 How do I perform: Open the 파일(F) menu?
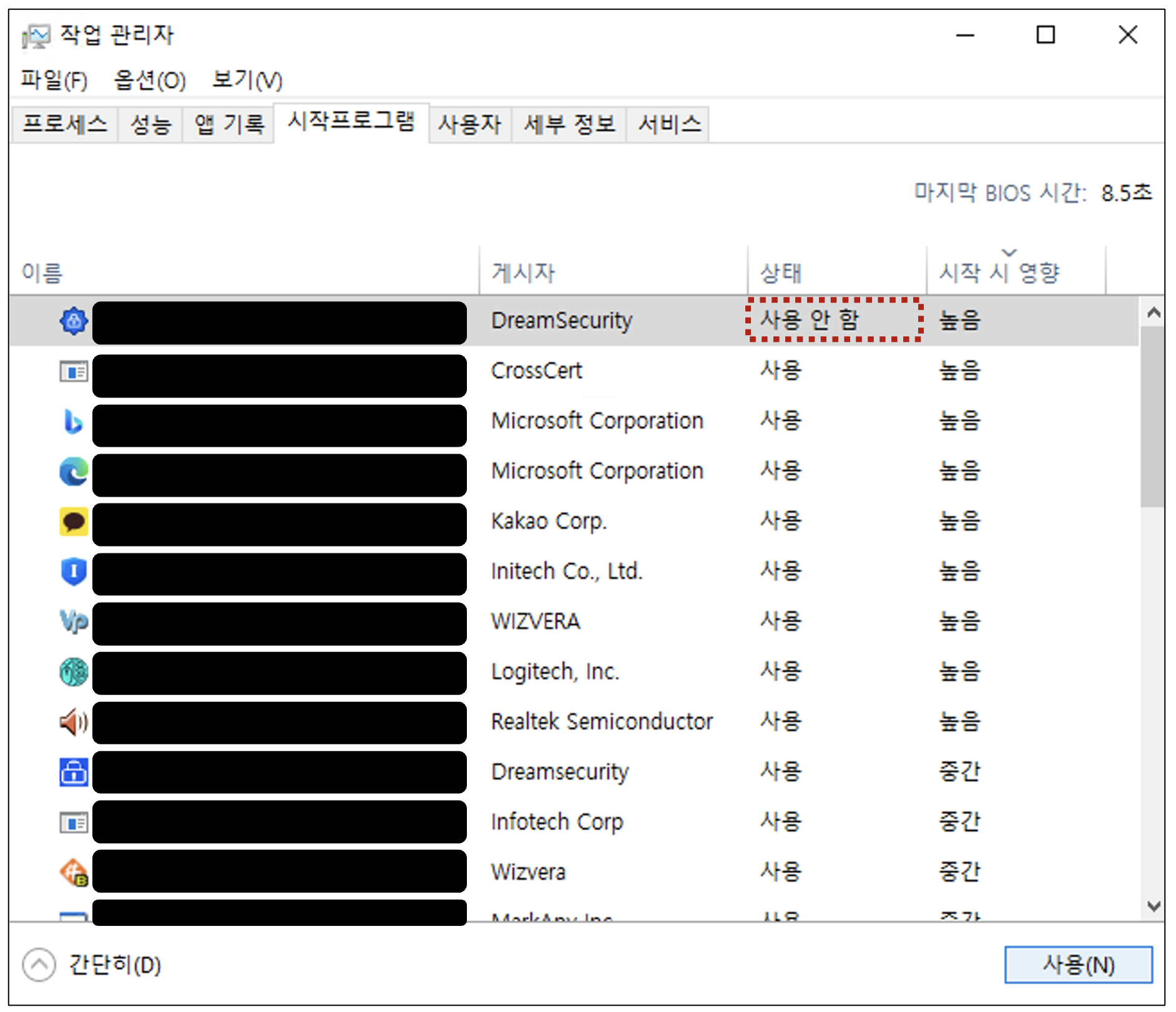pyautogui.click(x=54, y=80)
